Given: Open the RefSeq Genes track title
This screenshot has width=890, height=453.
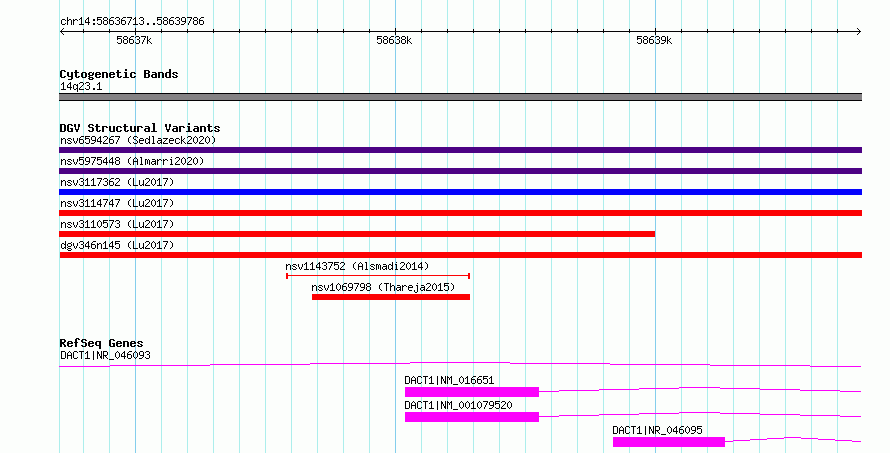Looking at the screenshot, I should (x=102, y=343).
